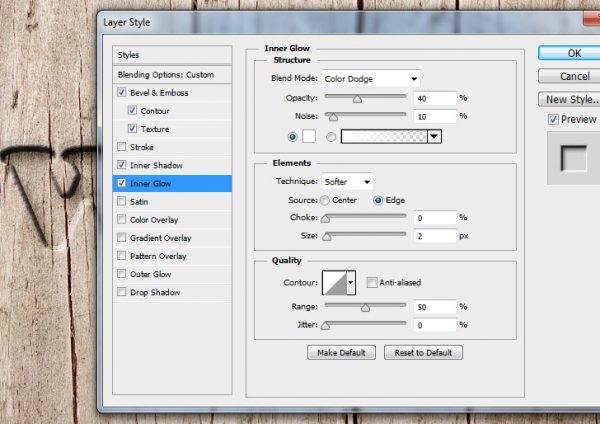Click the Opacity slider handle

[x=356, y=100]
